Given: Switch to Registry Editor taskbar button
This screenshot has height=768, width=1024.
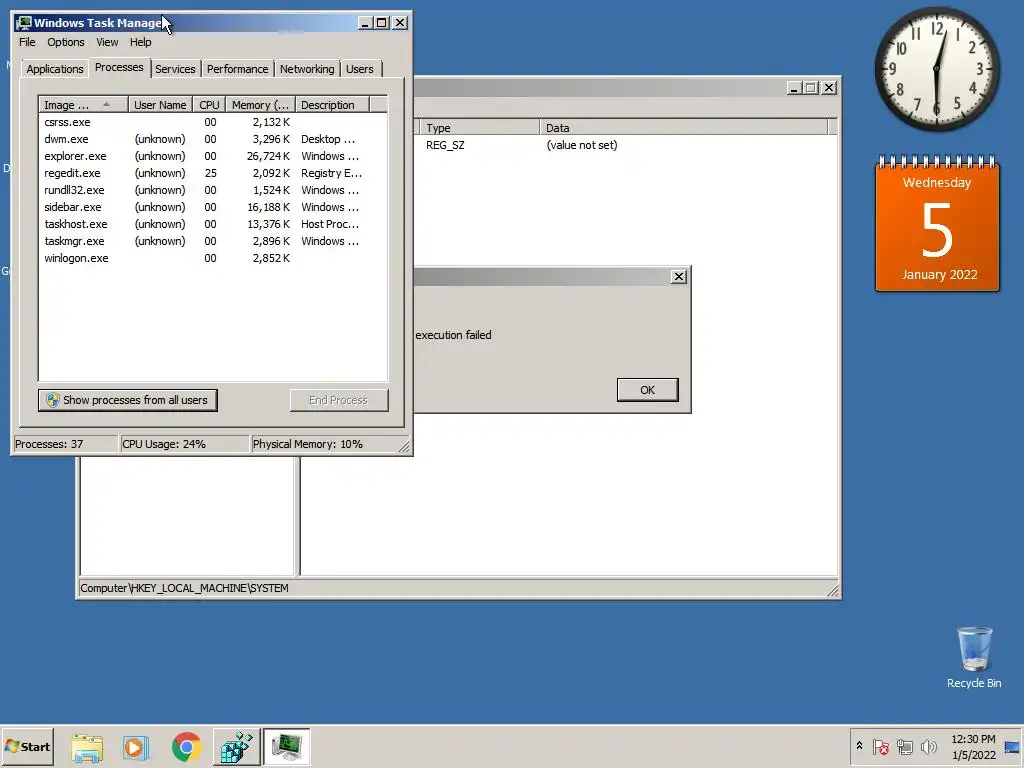Looking at the screenshot, I should (x=236, y=747).
